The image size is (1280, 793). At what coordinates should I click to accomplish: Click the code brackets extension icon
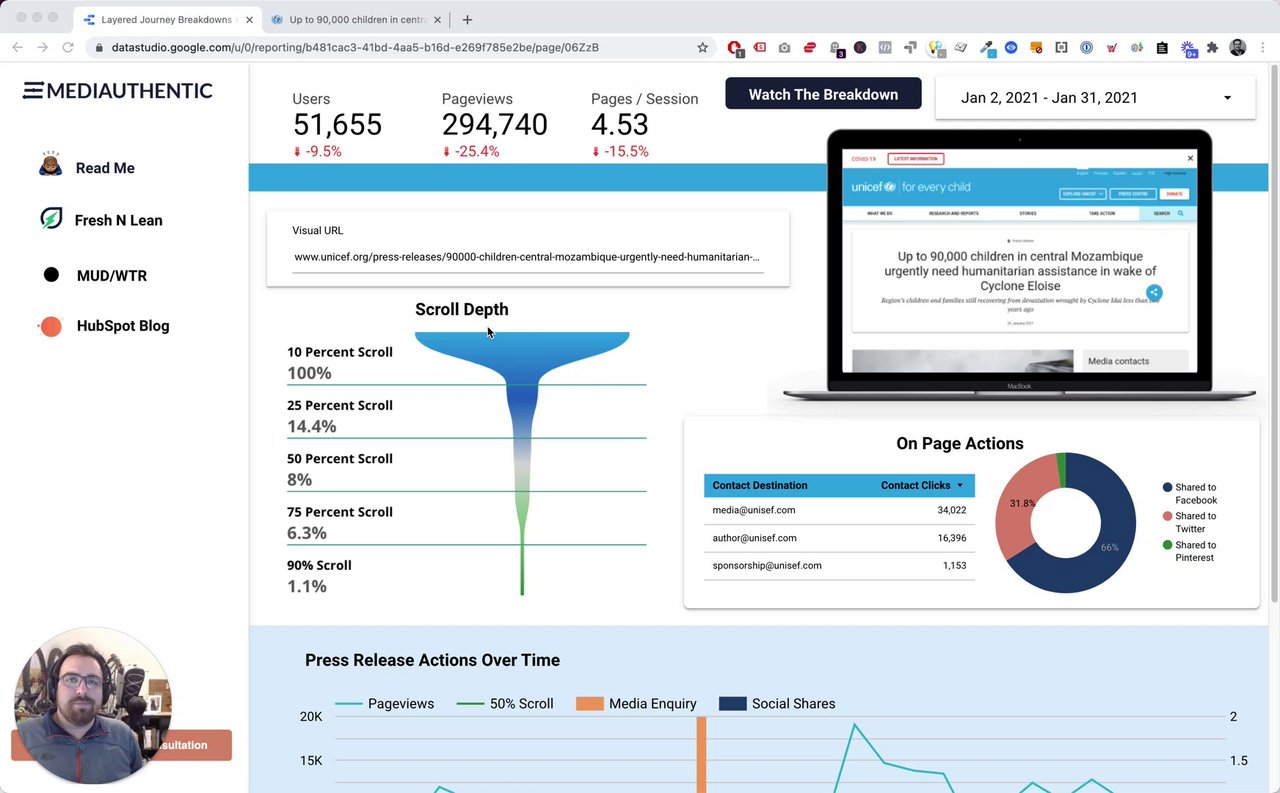pos(885,47)
